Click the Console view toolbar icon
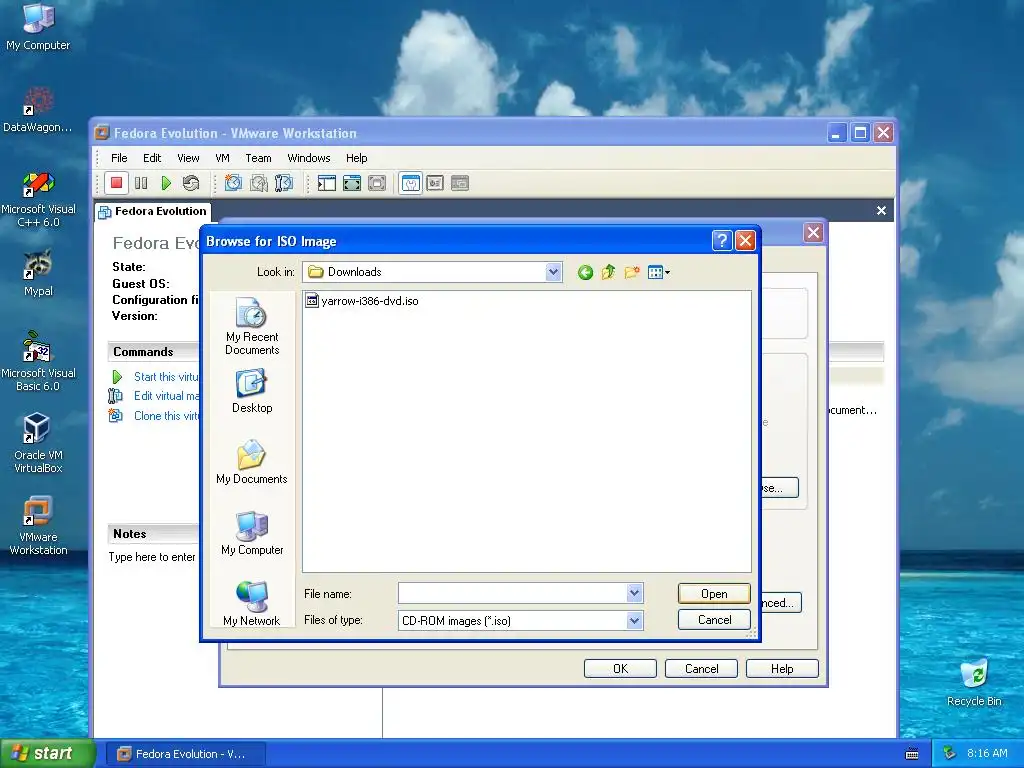Viewport: 1024px width, 768px height. pyautogui.click(x=460, y=184)
